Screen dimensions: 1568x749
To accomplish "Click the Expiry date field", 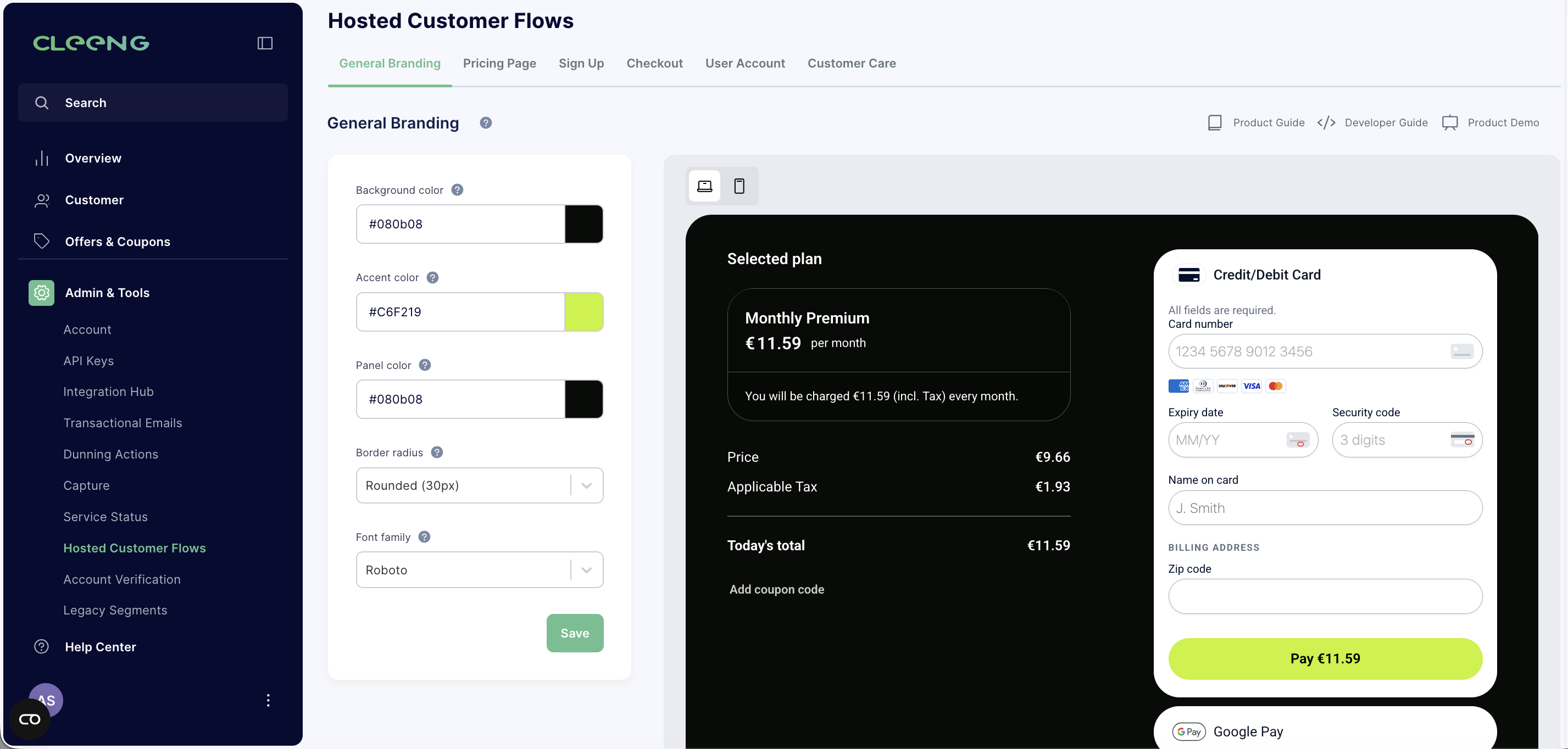I will (x=1243, y=440).
